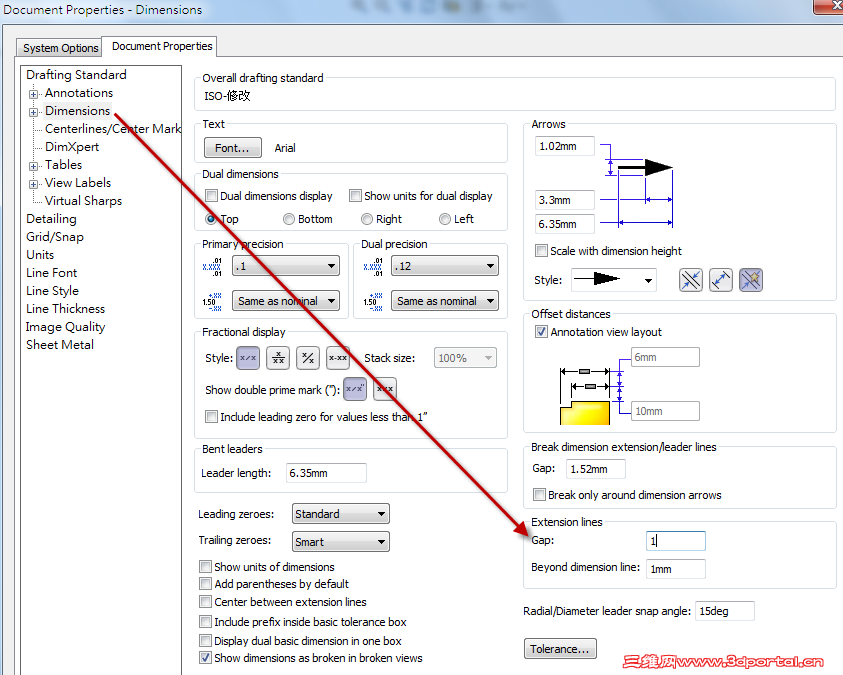Open the Primary precision .1 dropdown
843x675 pixels.
coord(285,266)
